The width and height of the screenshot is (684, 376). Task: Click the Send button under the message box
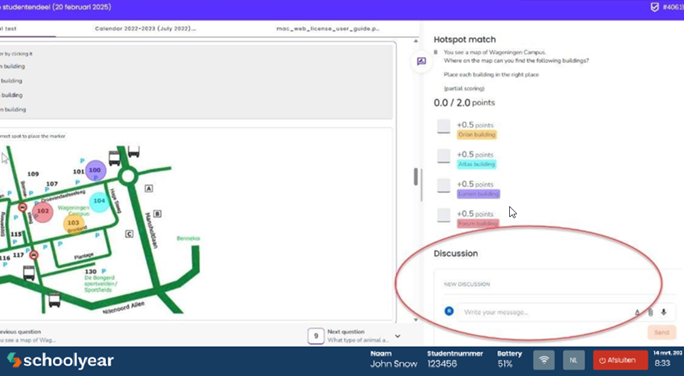[x=661, y=333]
